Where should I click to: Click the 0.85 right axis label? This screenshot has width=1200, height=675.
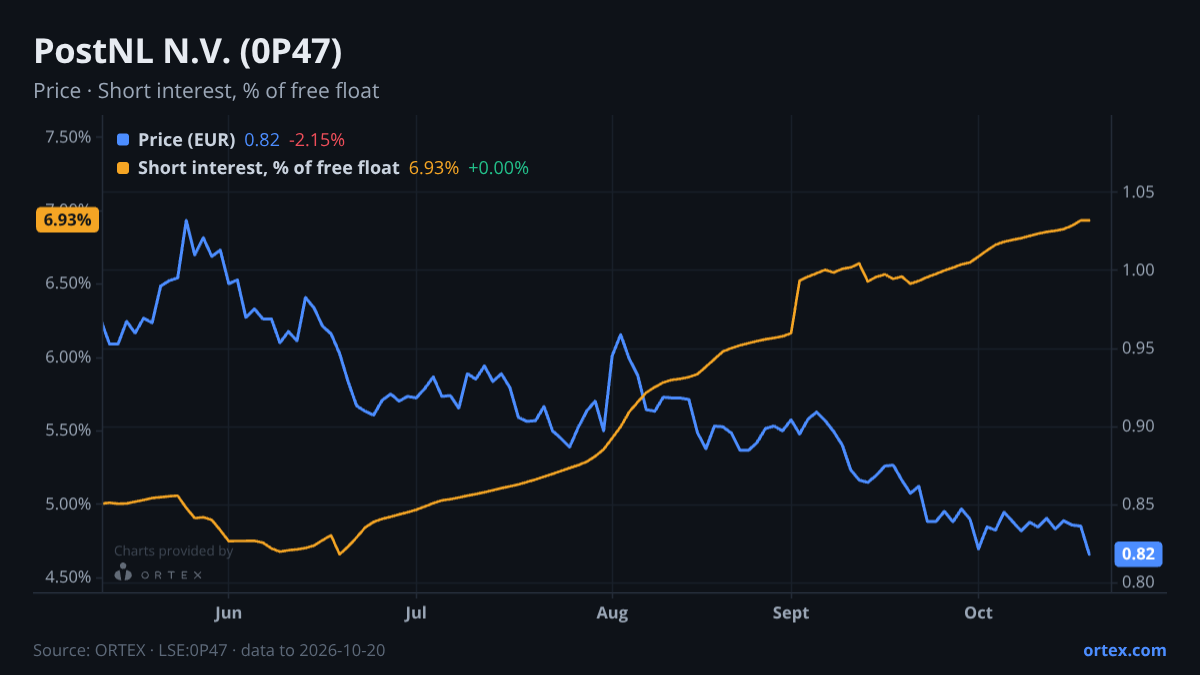click(1139, 504)
